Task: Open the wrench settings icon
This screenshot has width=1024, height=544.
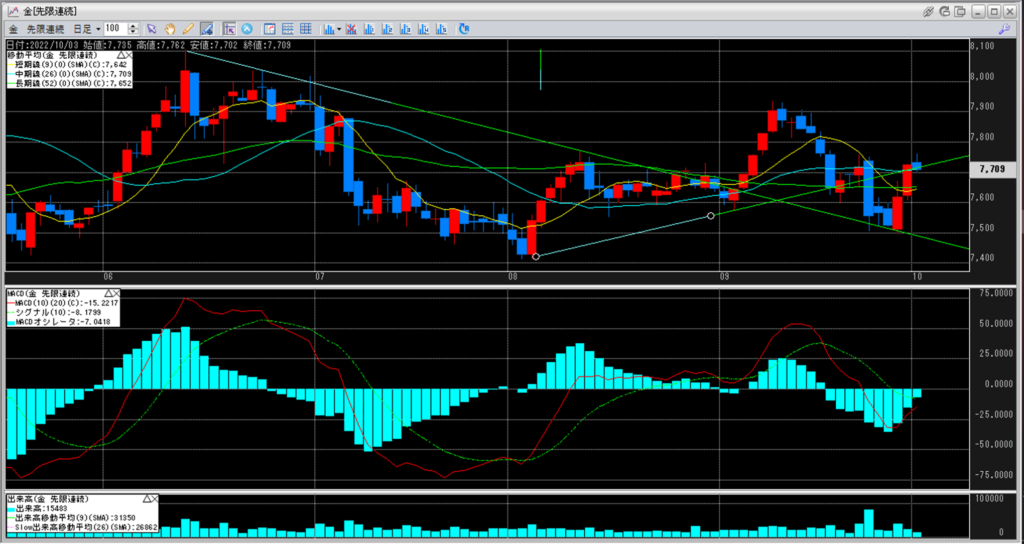Action: 1004,29
